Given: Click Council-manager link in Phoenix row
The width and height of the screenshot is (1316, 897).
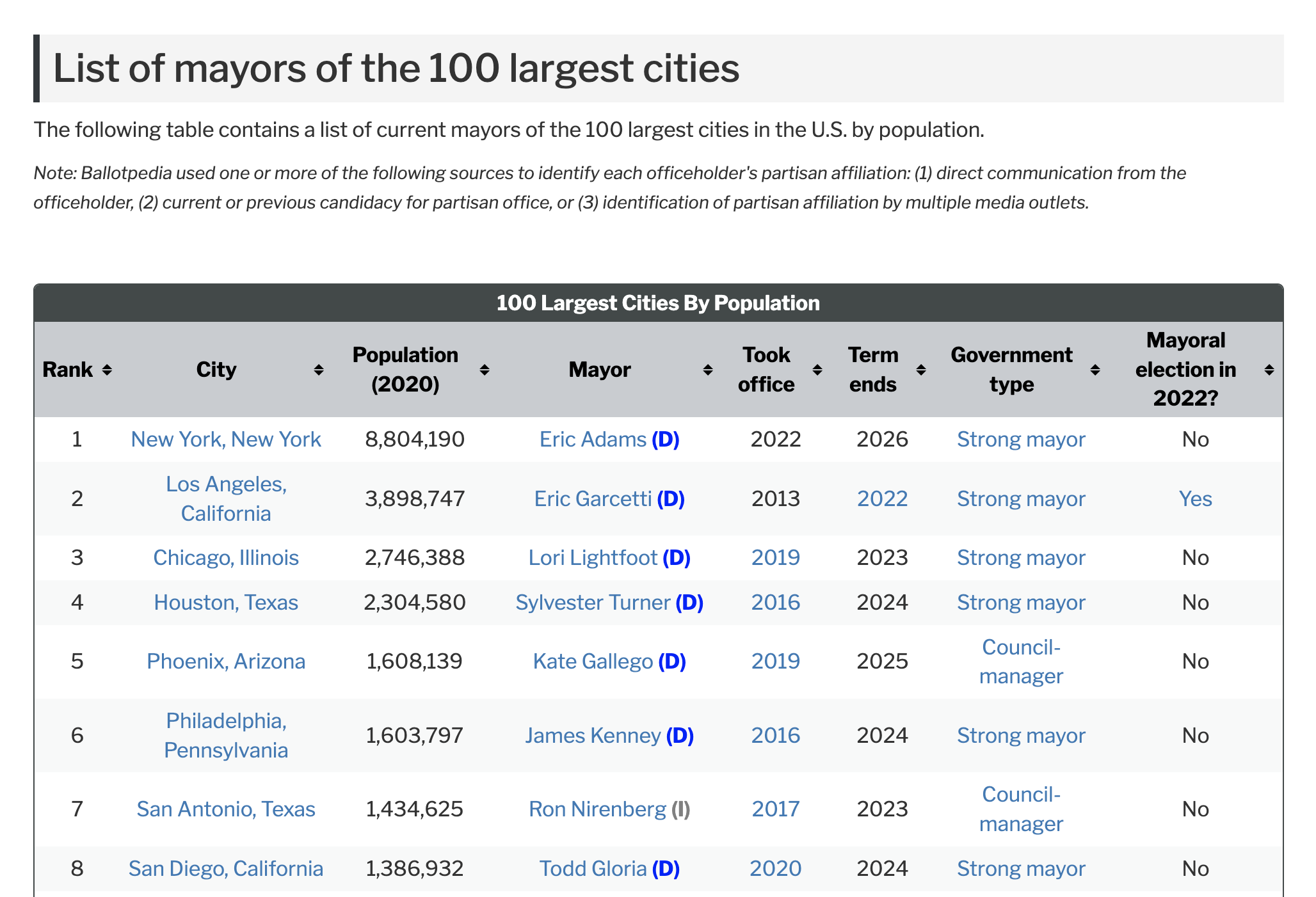Looking at the screenshot, I should coord(1021,662).
